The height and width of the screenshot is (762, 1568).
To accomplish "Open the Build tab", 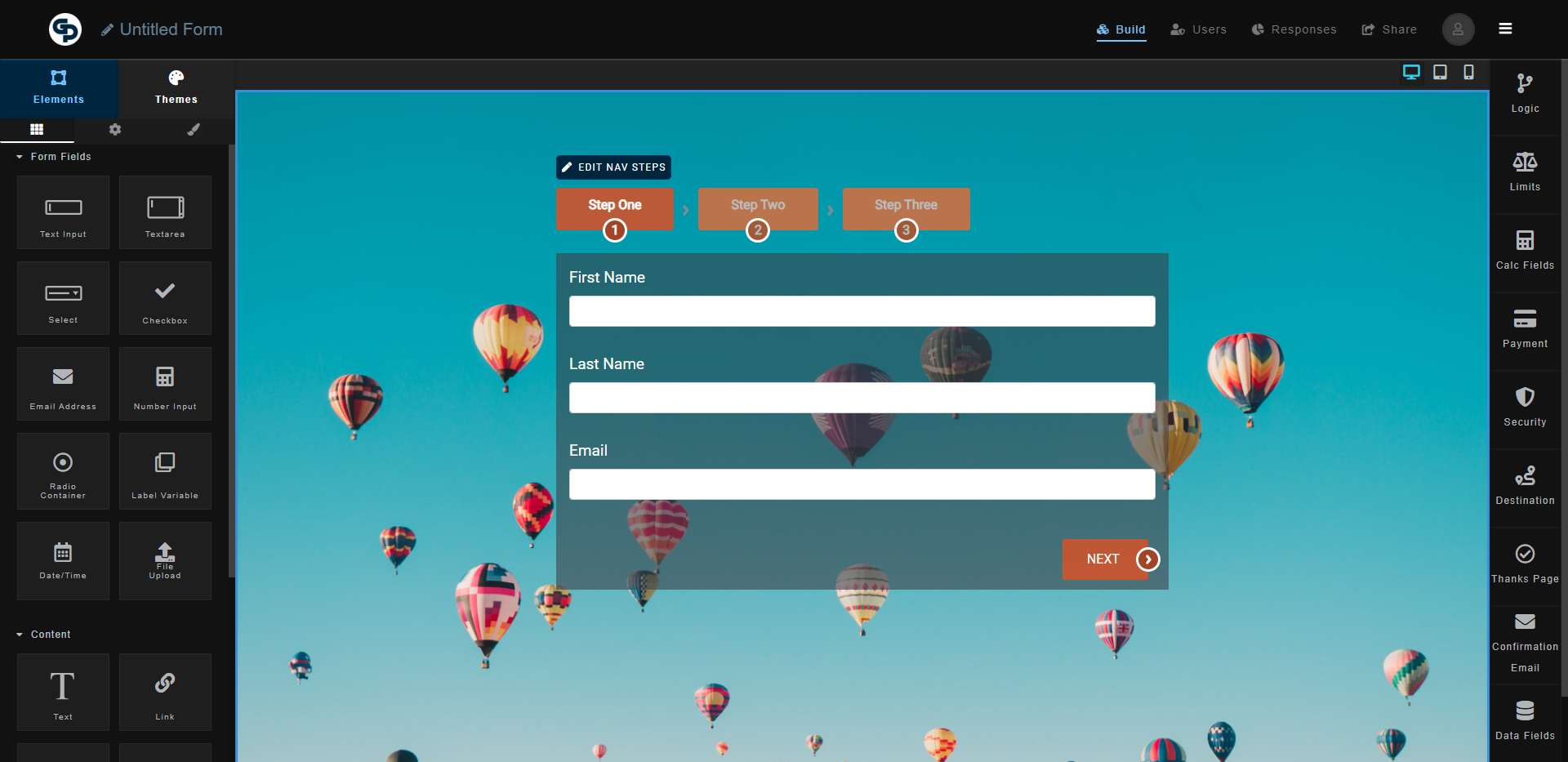I will [x=1121, y=29].
